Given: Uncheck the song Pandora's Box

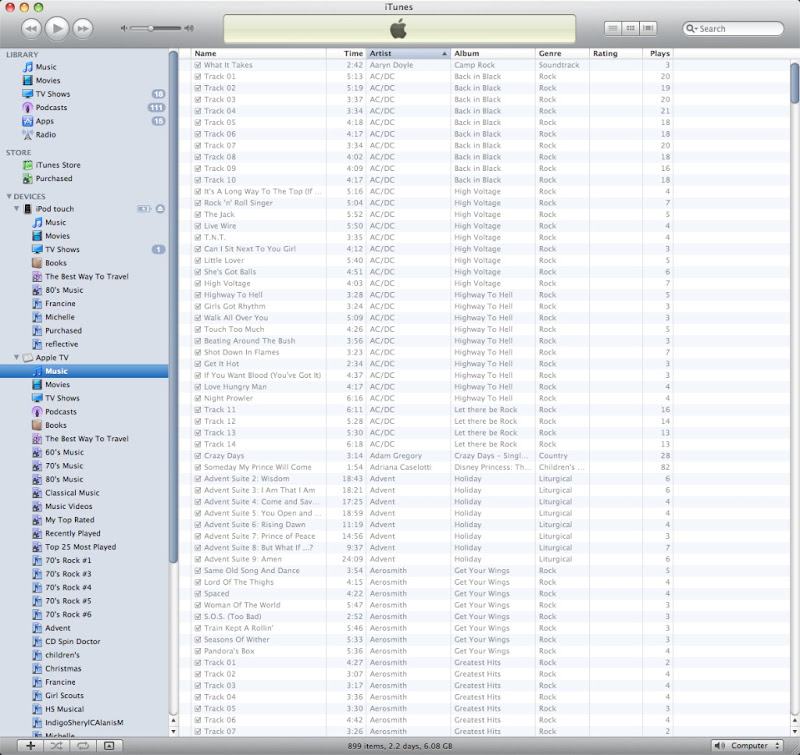Looking at the screenshot, I should tap(197, 651).
